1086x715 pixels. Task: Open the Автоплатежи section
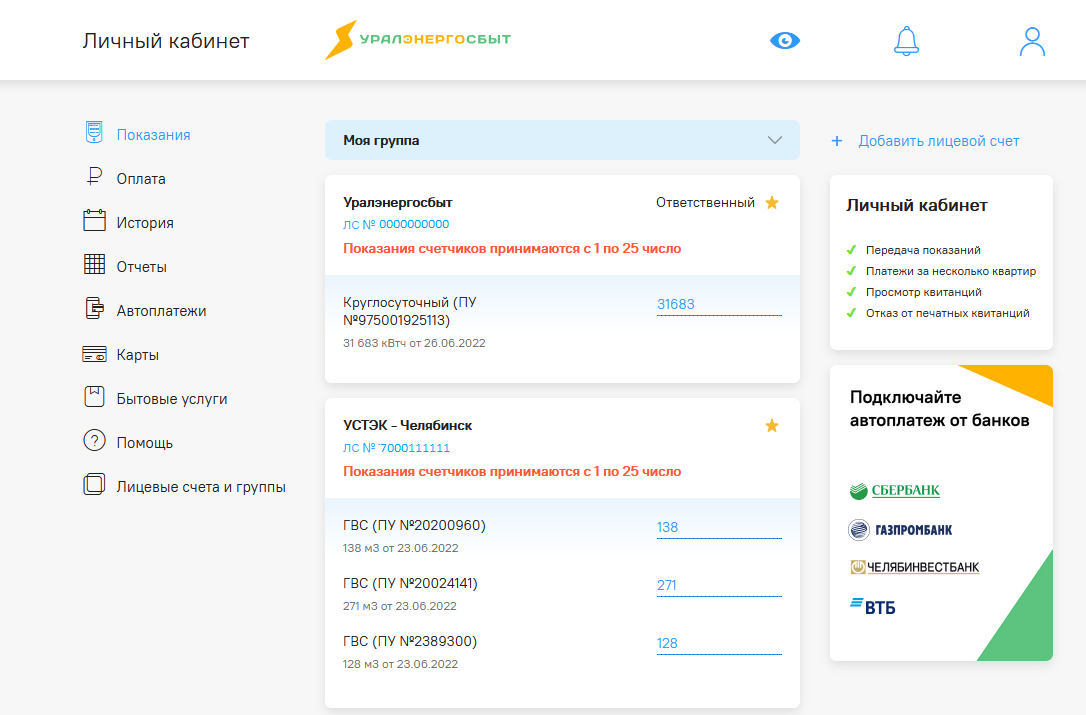pyautogui.click(x=161, y=311)
